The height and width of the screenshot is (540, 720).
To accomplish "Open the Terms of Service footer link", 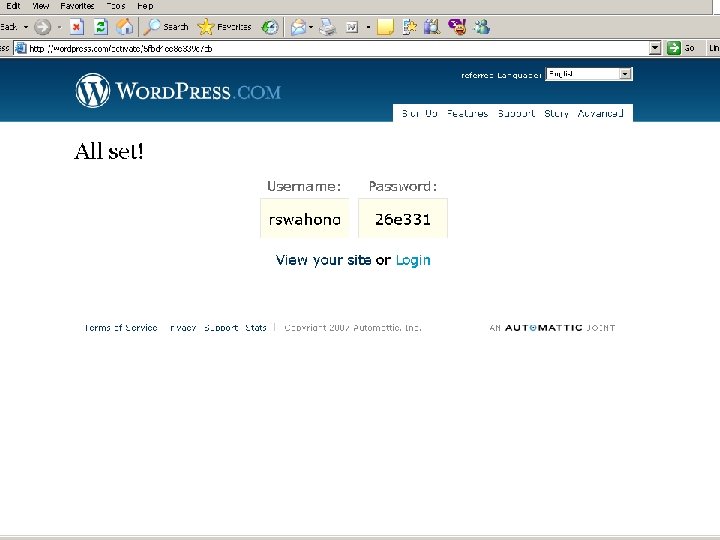I will (x=121, y=328).
